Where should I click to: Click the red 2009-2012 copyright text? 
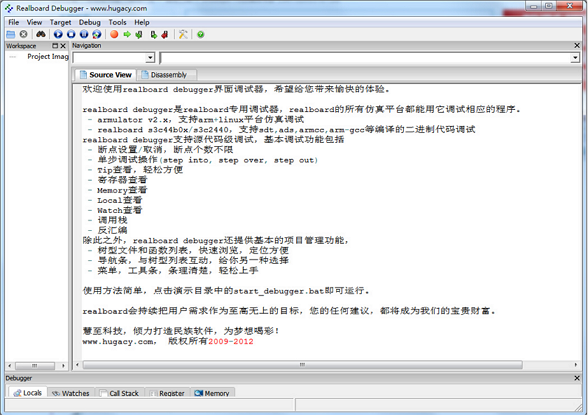pos(231,342)
